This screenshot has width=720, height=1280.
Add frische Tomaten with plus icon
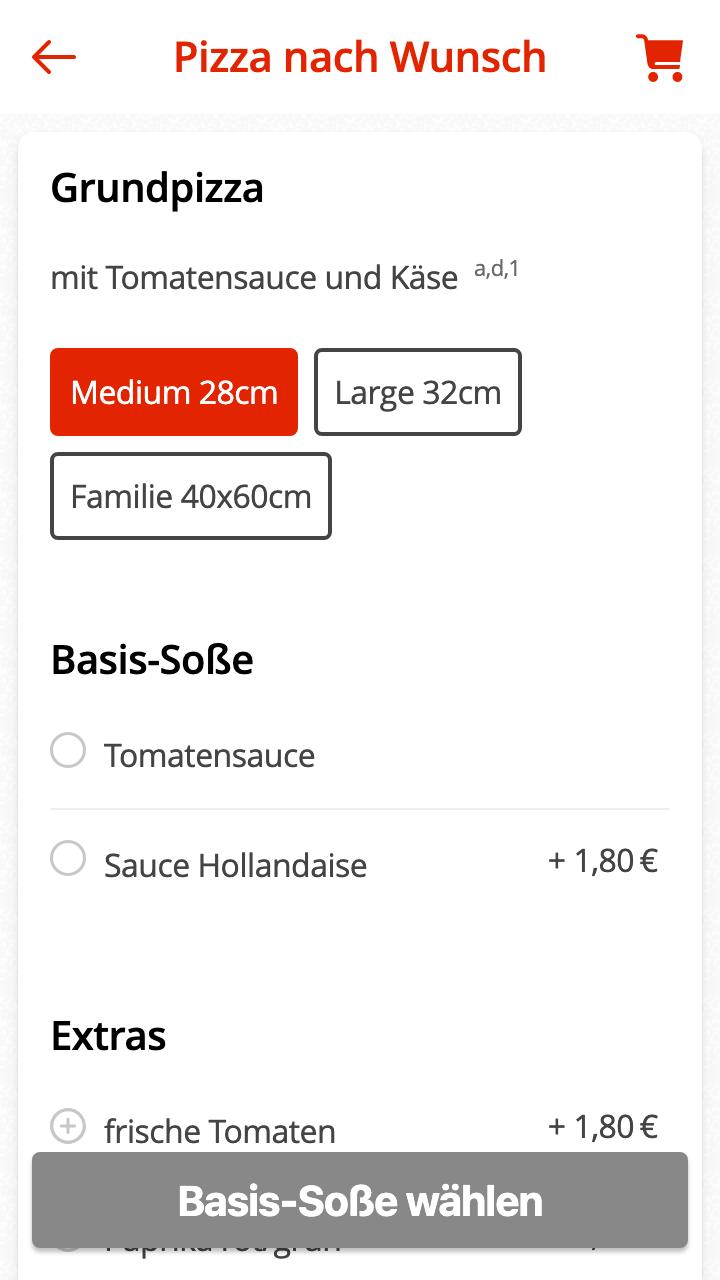pos(68,1127)
